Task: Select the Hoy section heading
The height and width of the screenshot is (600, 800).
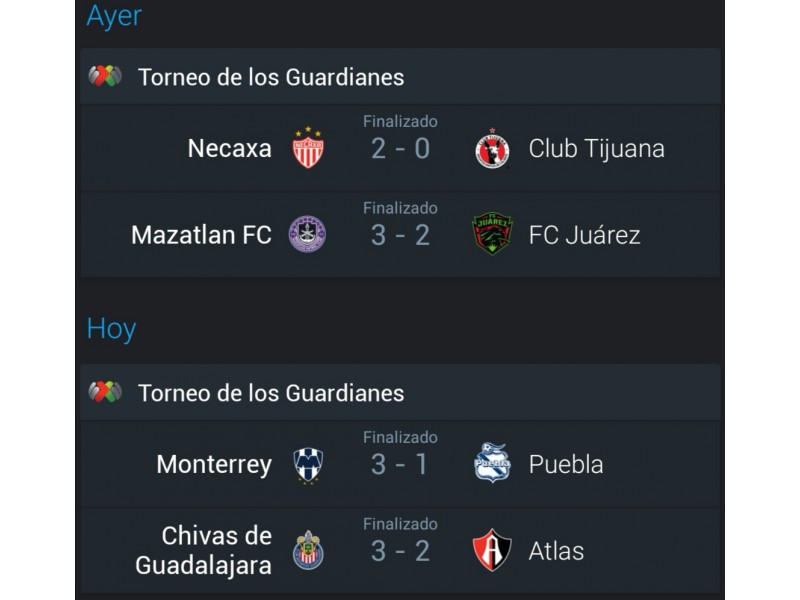Action: point(111,329)
